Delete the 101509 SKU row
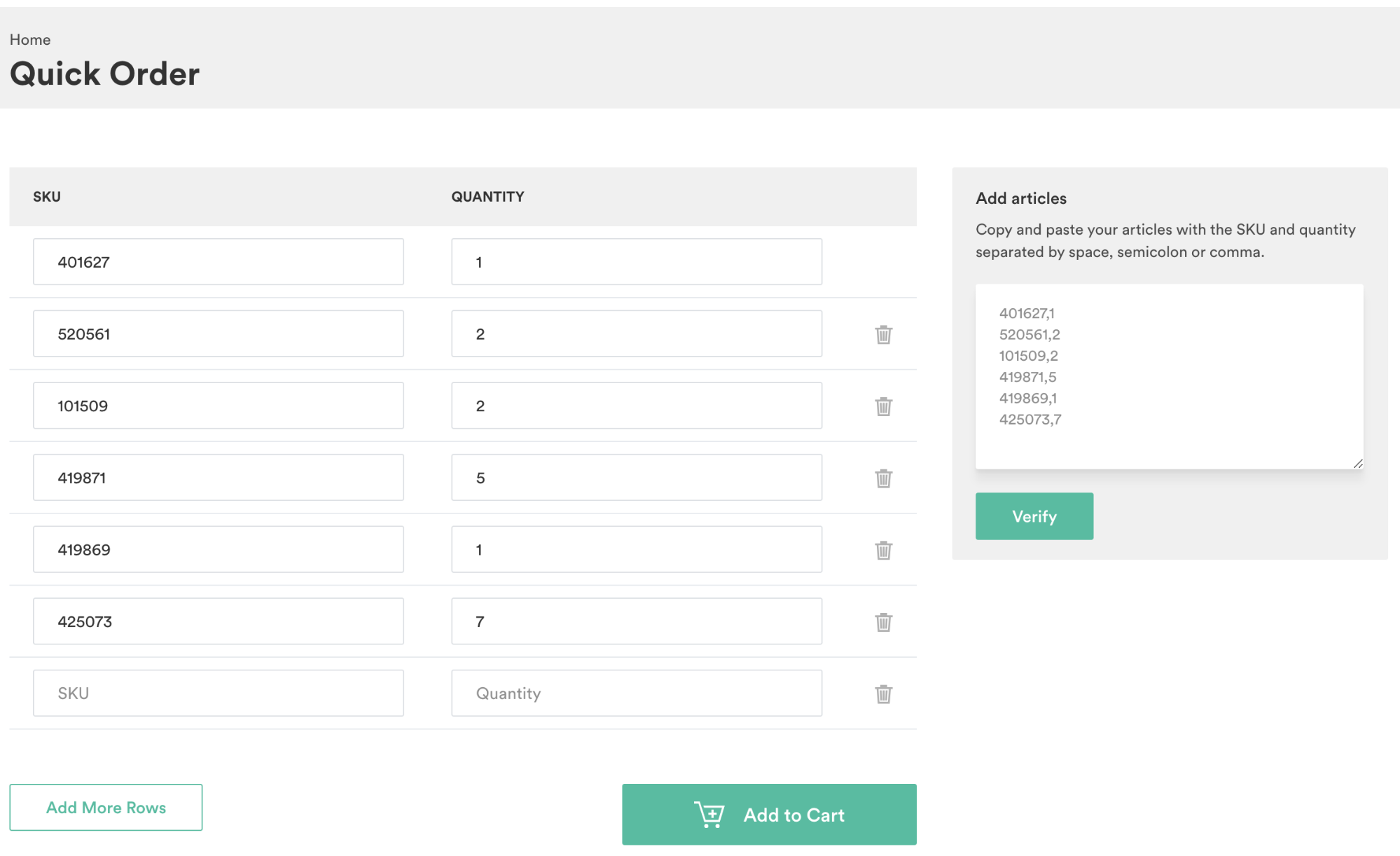1400x856 pixels. coord(883,406)
